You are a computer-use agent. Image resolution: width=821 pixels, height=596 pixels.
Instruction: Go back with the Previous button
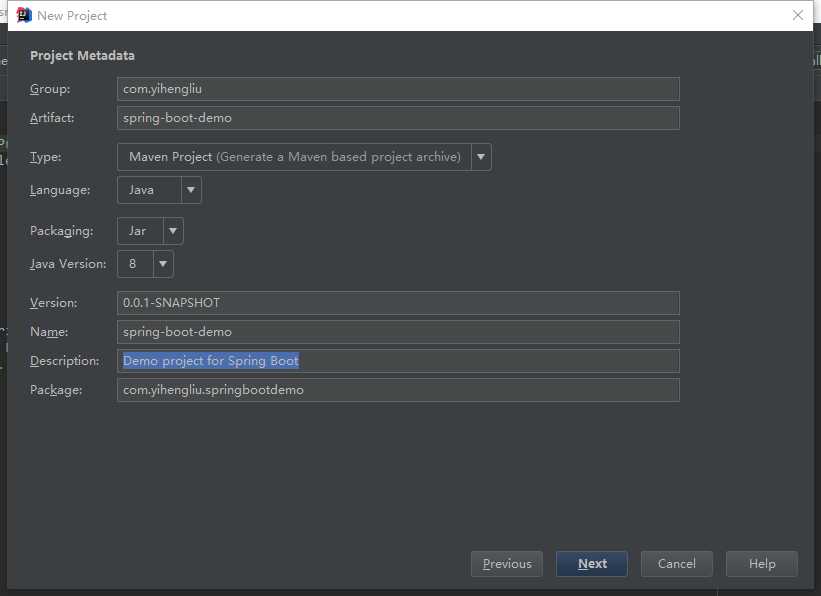(507, 564)
